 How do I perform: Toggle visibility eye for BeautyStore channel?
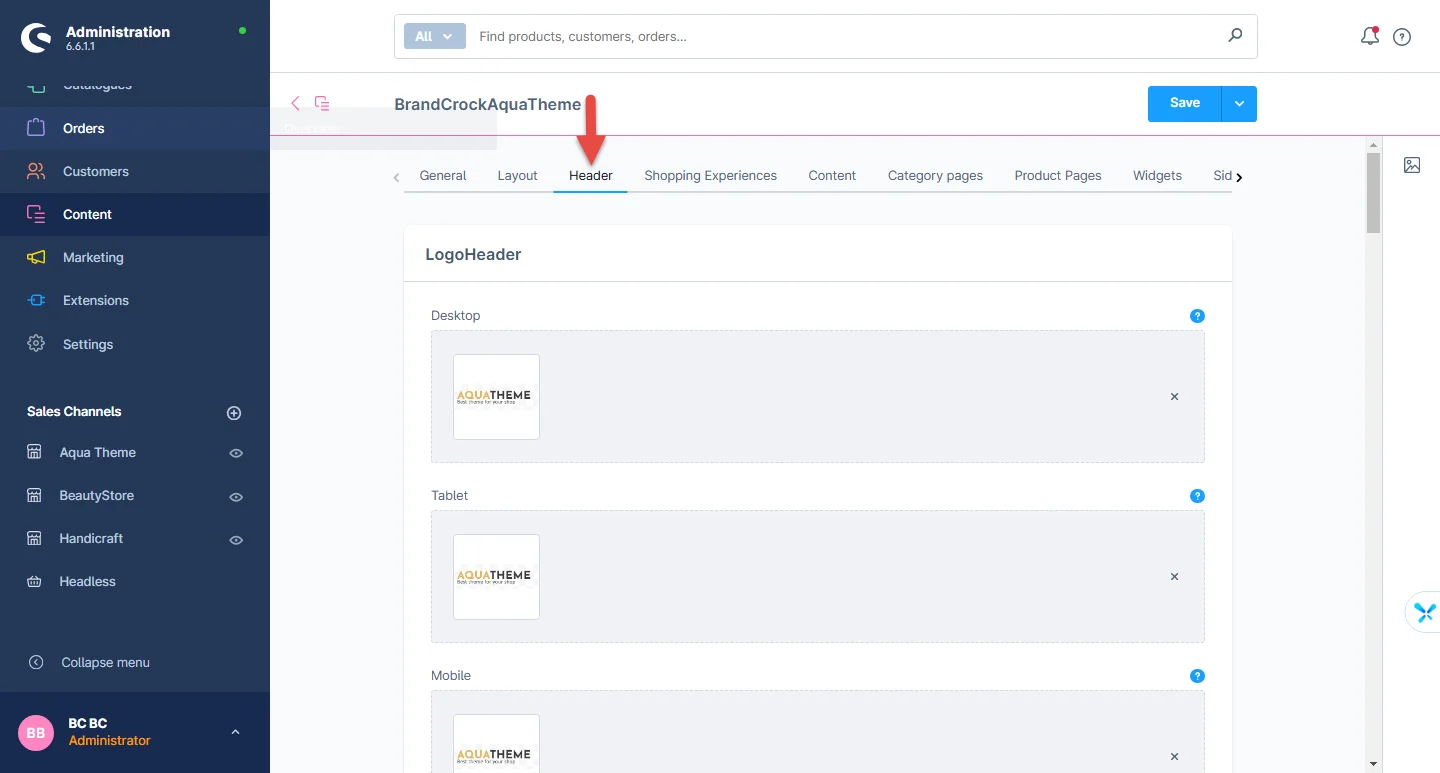236,496
